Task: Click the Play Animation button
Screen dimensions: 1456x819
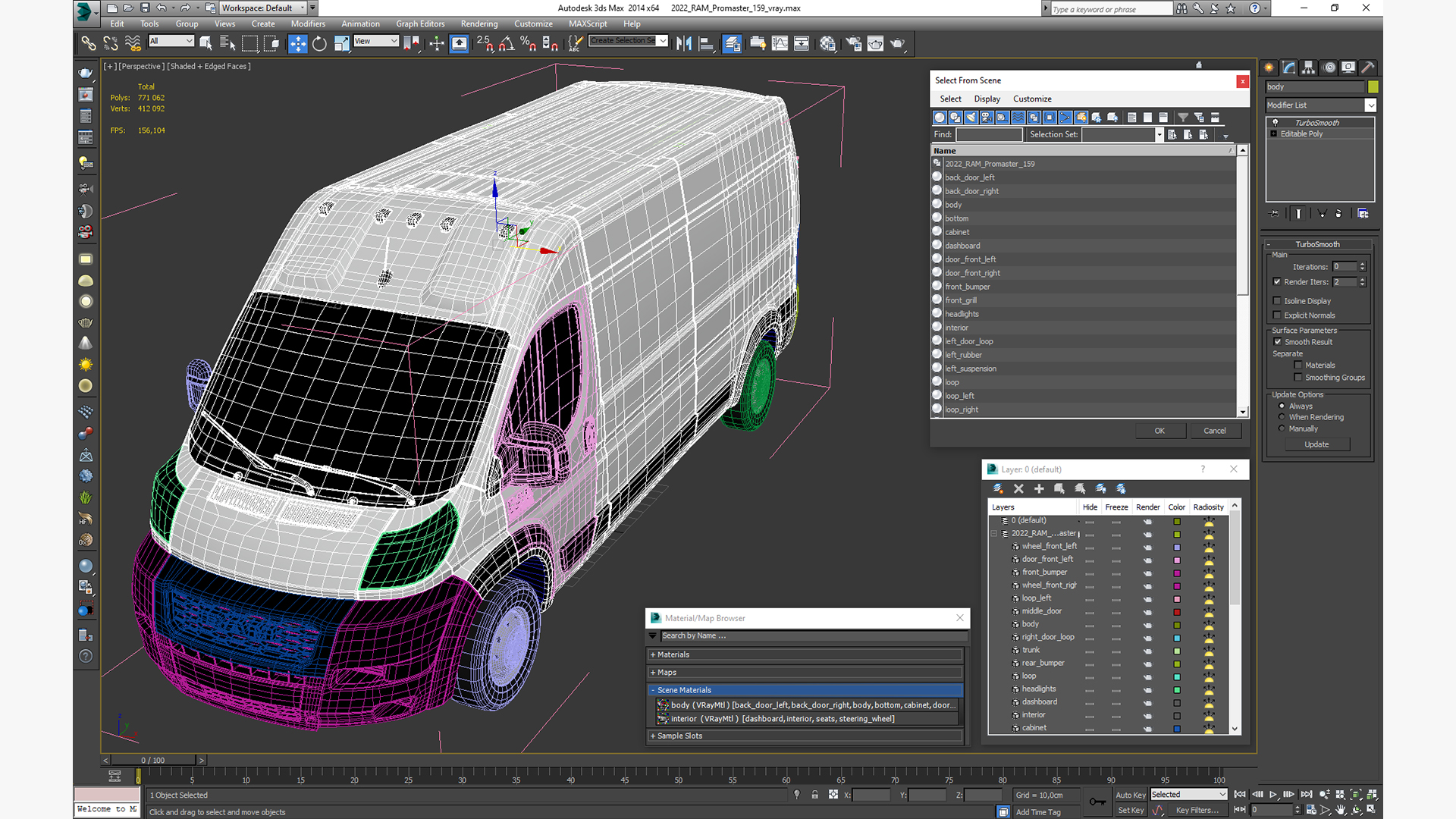Action: (x=1273, y=794)
